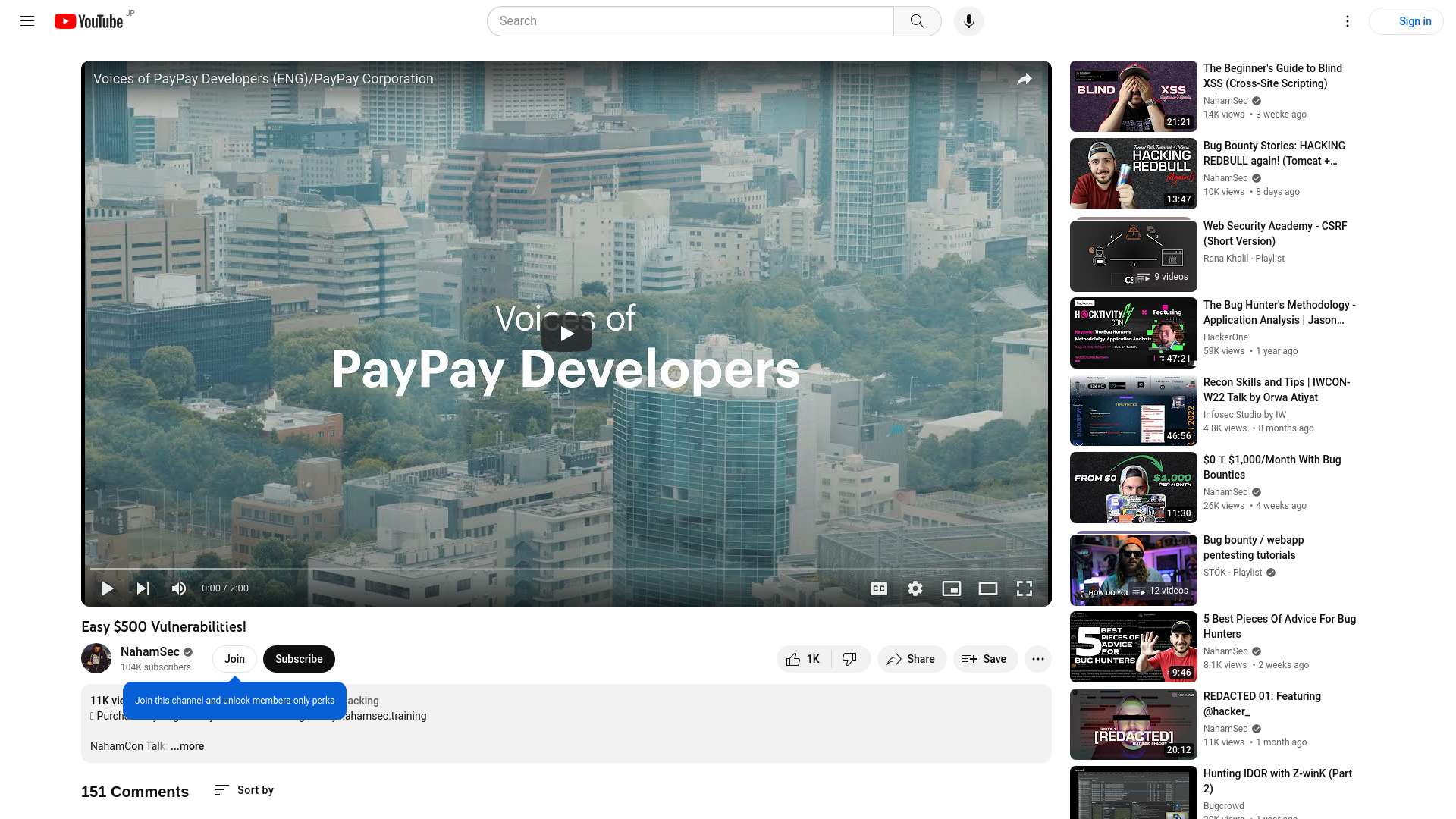Open the Sort by comments menu
The width and height of the screenshot is (1456, 819).
(x=244, y=790)
